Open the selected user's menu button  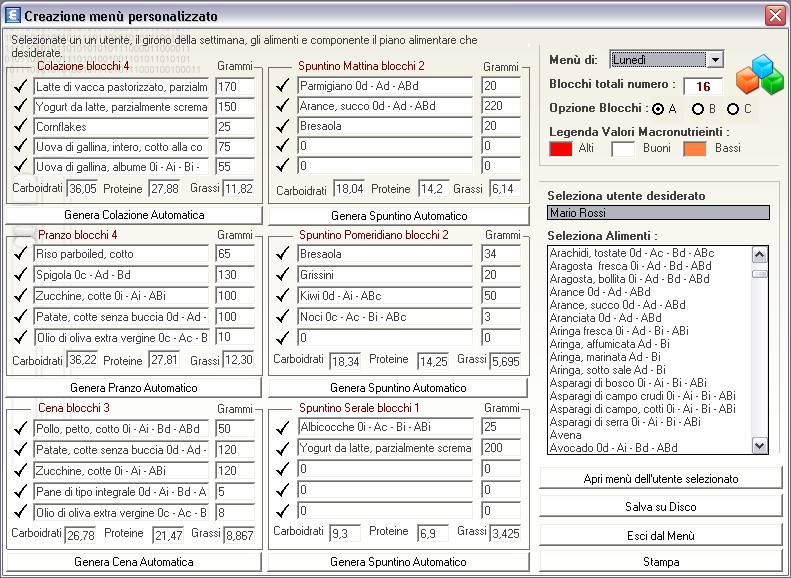[x=661, y=479]
